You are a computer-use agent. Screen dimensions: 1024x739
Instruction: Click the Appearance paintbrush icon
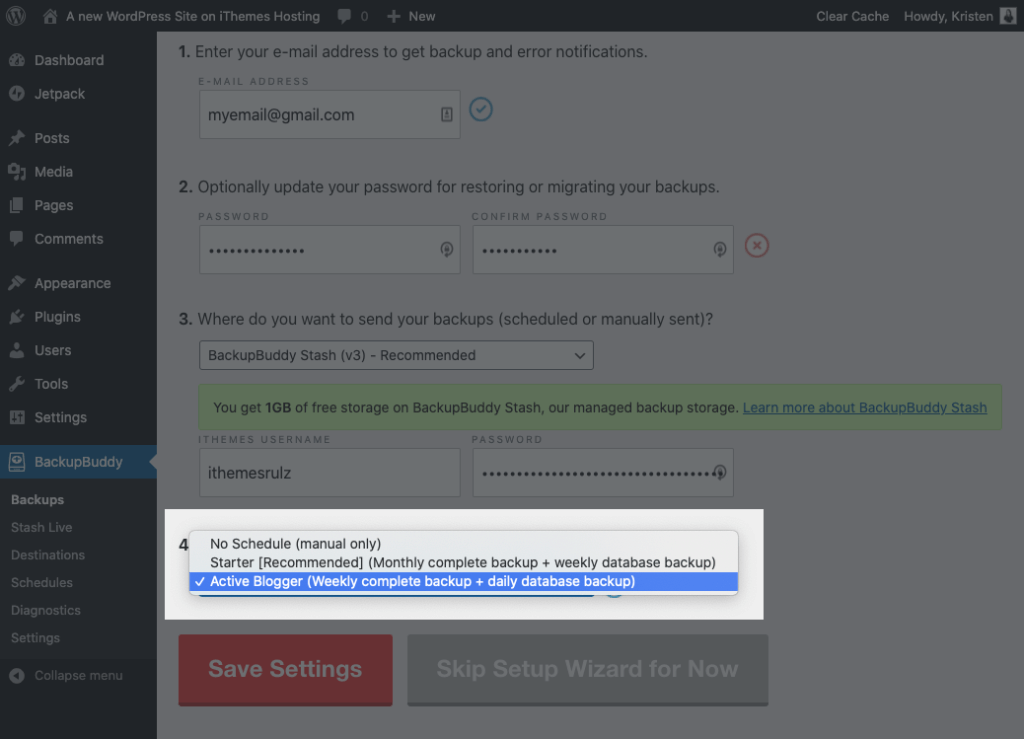pyautogui.click(x=17, y=283)
